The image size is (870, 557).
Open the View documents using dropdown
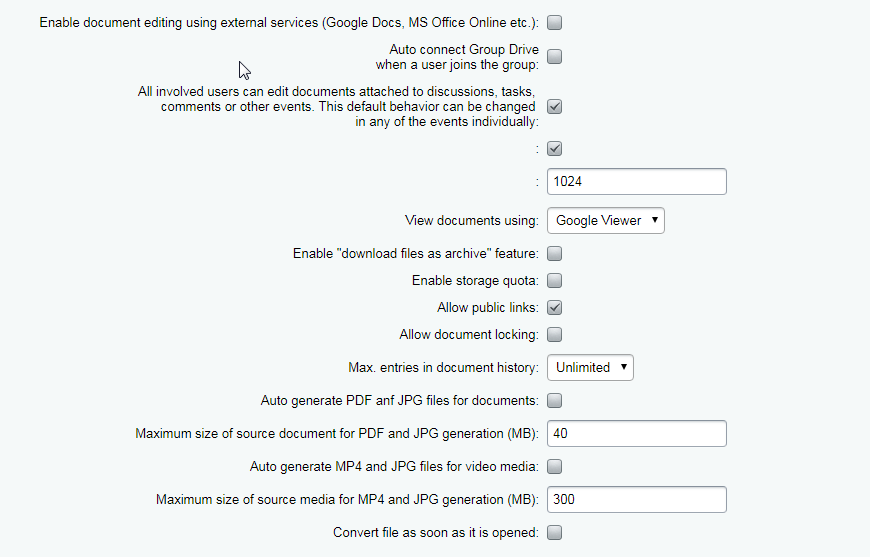click(605, 220)
